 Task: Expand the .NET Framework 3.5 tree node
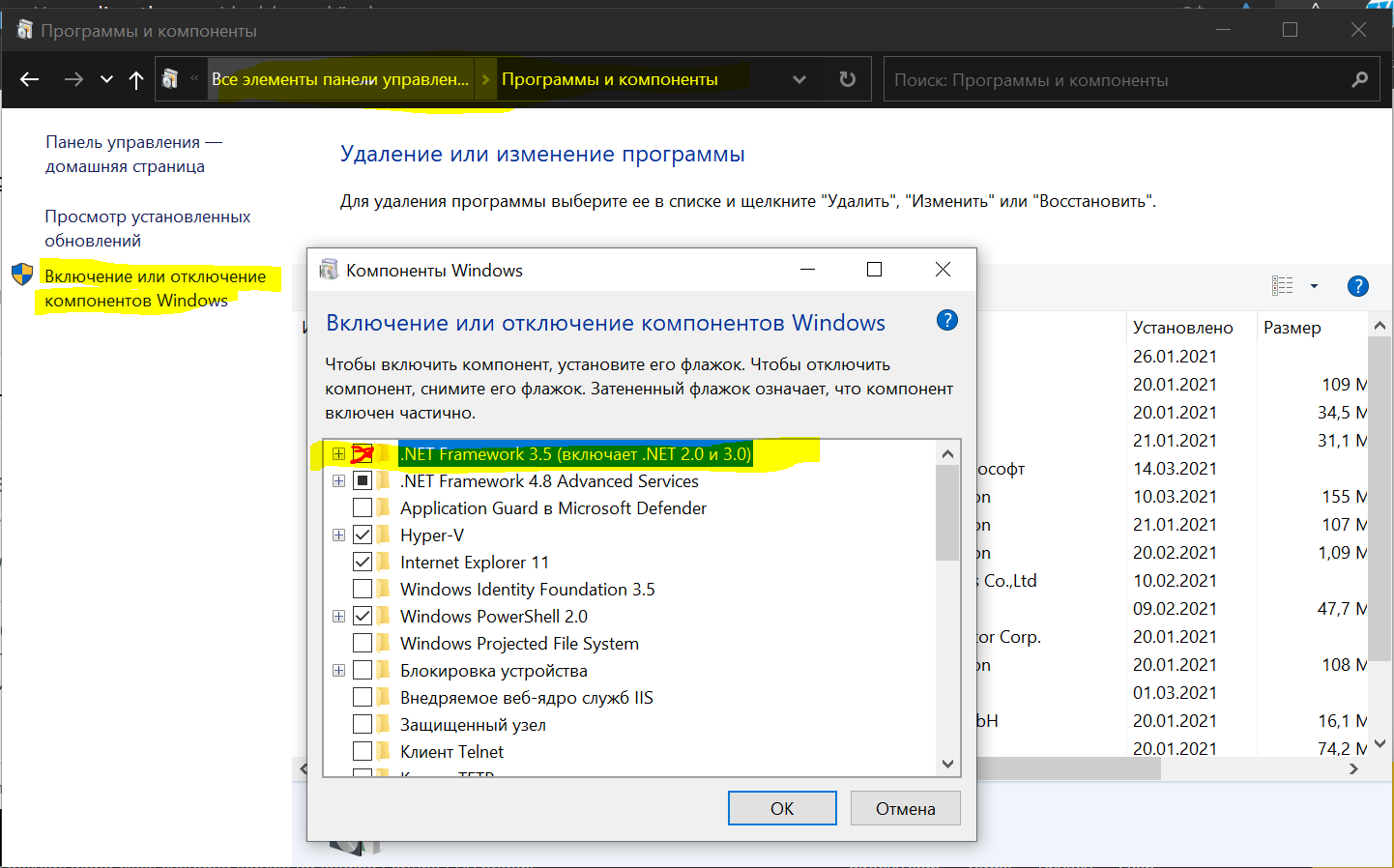coord(338,453)
